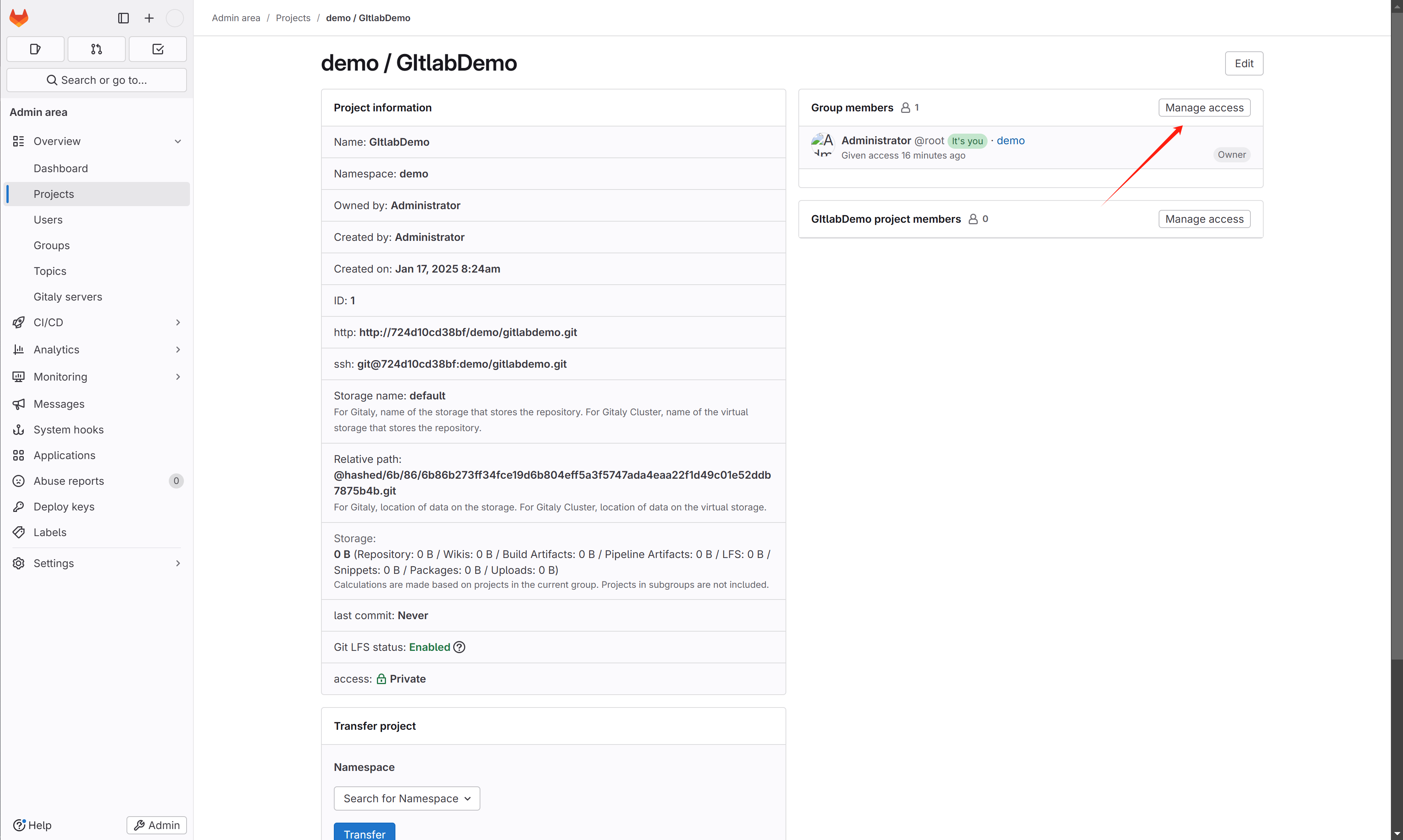Open System hooks in sidebar
The image size is (1403, 840).
tap(68, 430)
